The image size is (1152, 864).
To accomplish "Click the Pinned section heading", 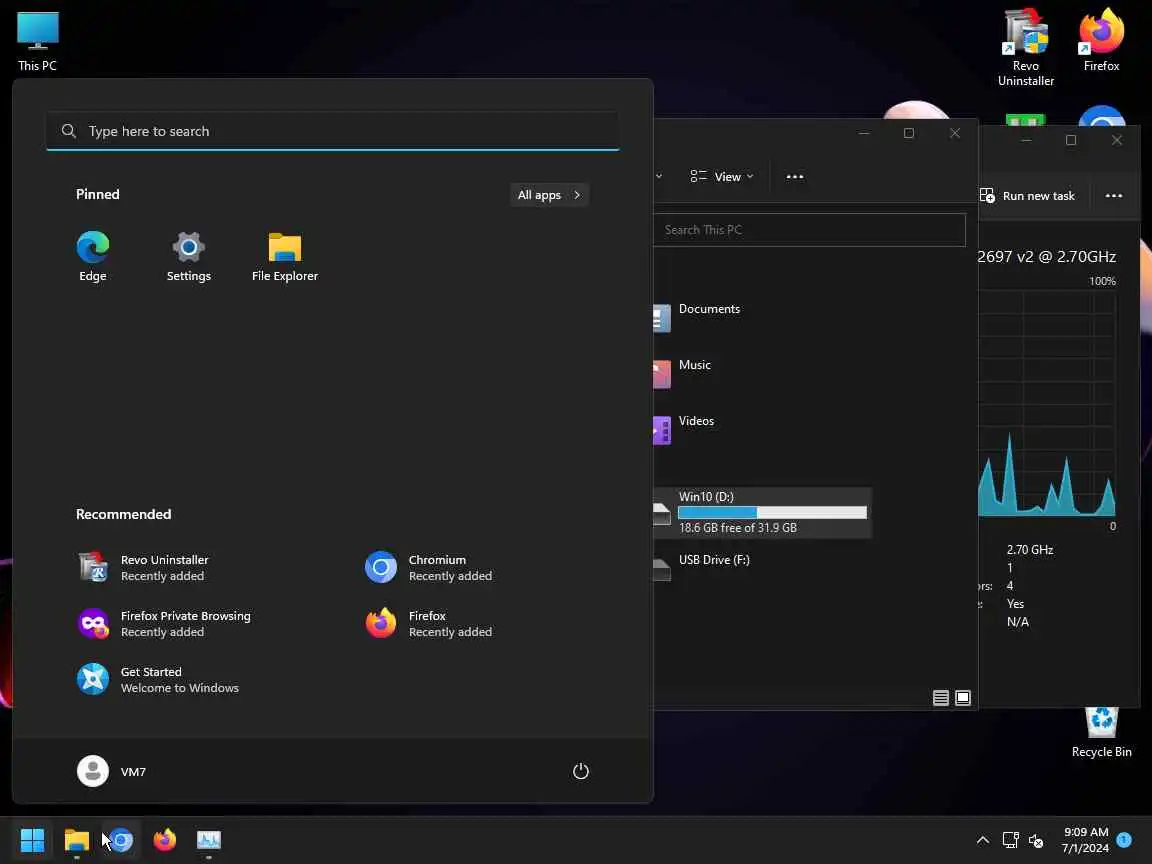I will [98, 194].
